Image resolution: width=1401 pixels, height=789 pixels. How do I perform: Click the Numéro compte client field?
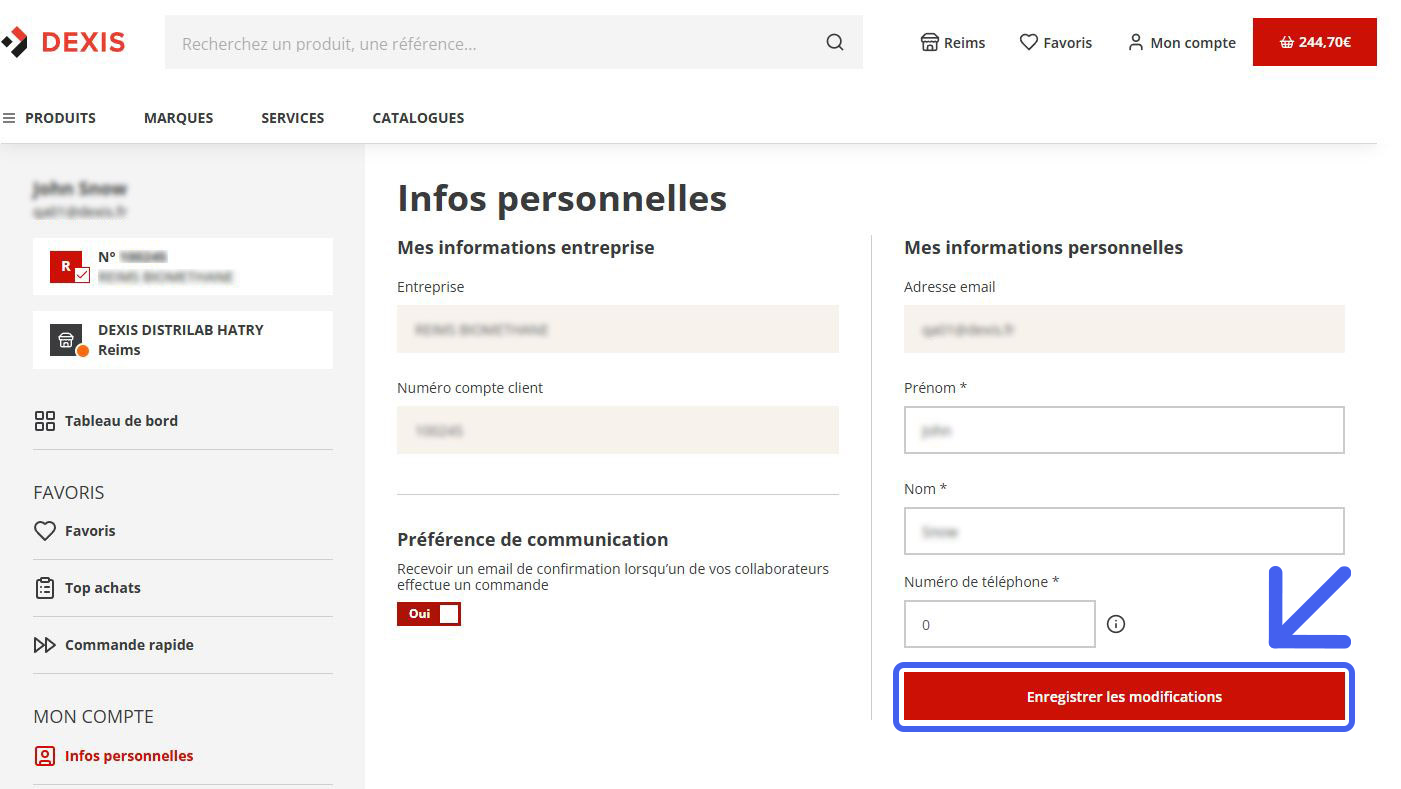pyautogui.click(x=618, y=430)
